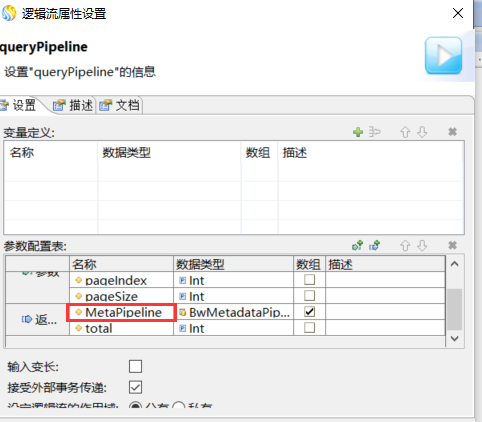Click the type icon beside BwMetadataPip...
This screenshot has width=482, height=422.
(182, 312)
